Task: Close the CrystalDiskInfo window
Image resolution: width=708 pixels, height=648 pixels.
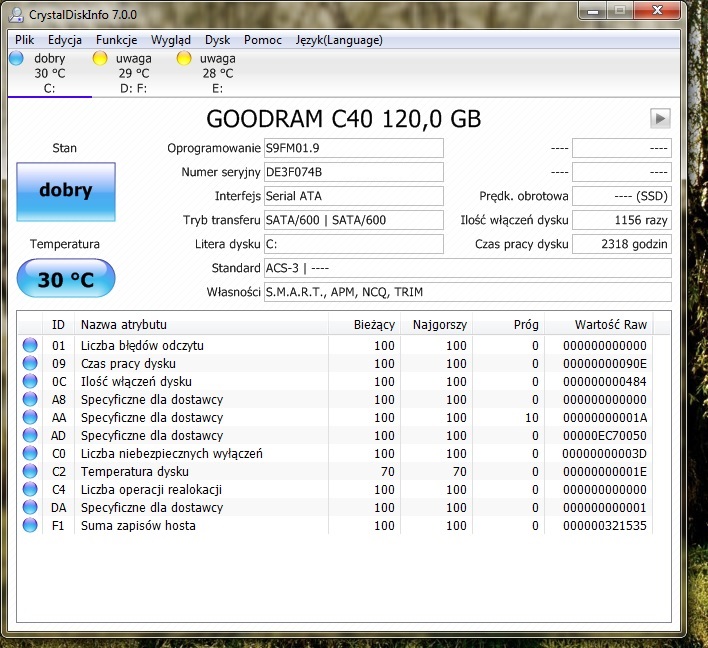Action: 657,11
